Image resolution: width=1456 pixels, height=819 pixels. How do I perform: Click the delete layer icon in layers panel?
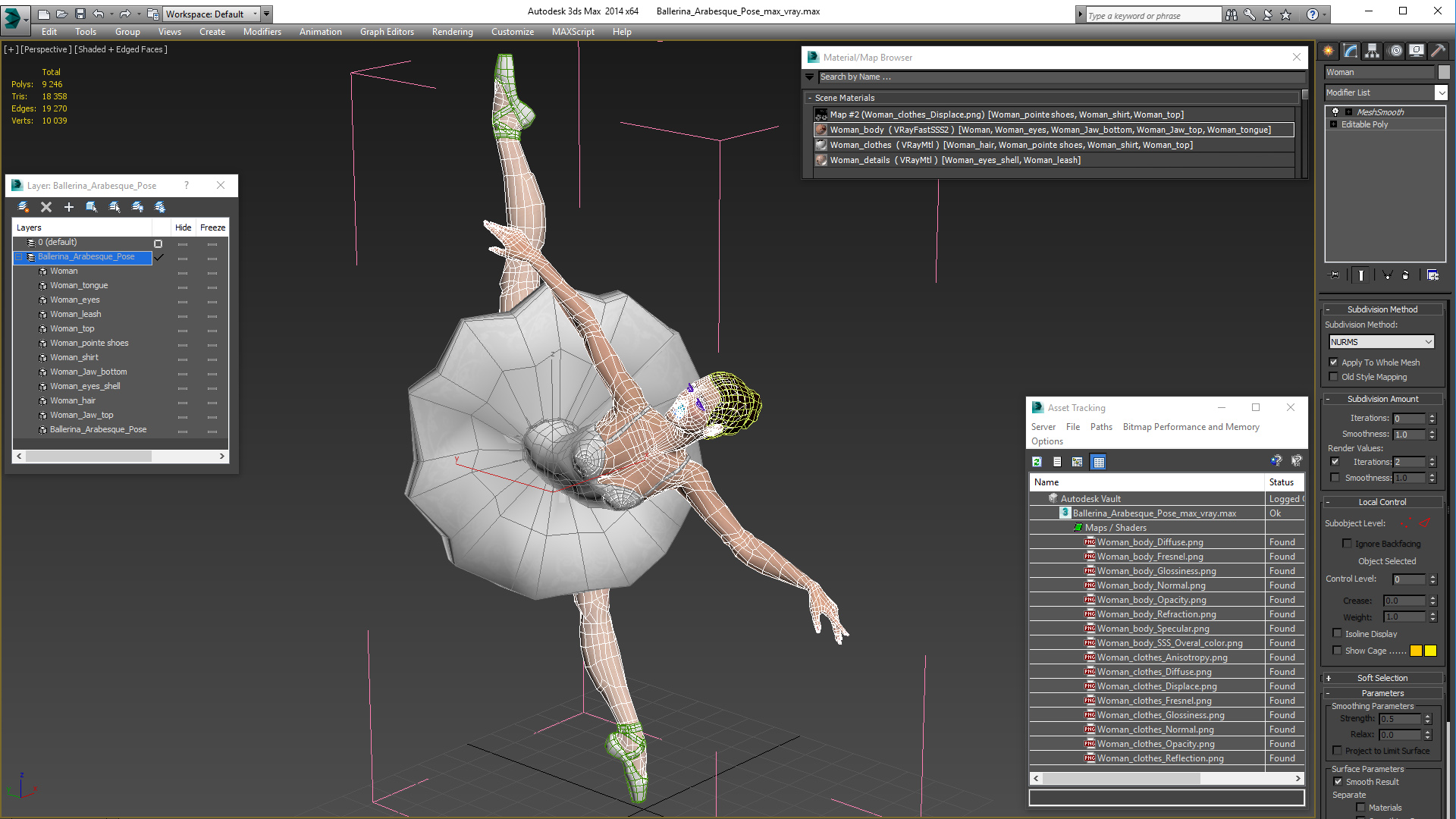46,206
